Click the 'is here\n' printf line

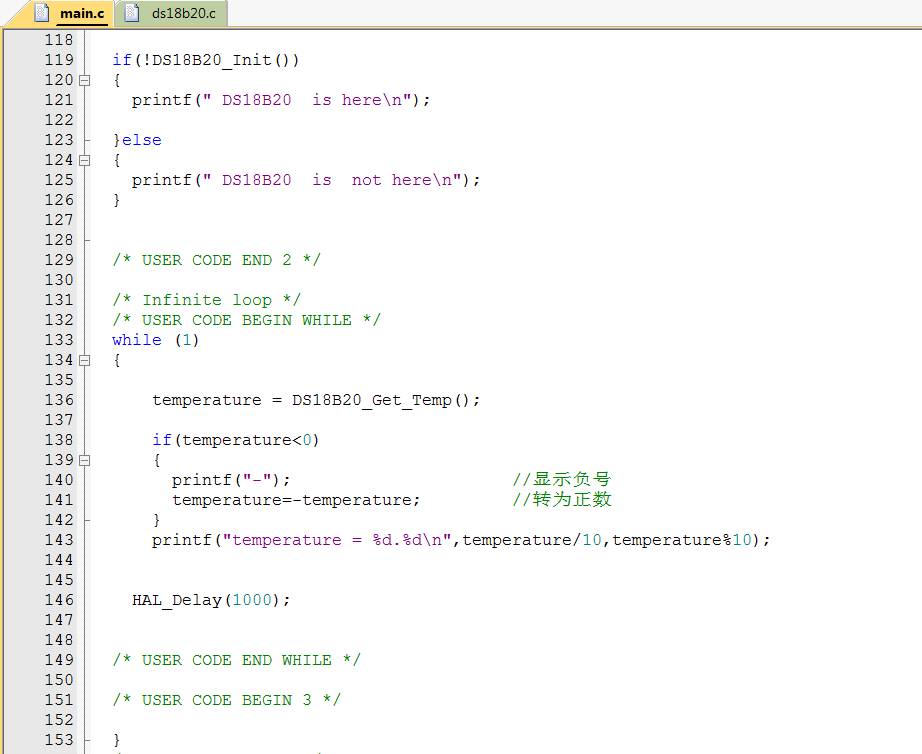281,100
